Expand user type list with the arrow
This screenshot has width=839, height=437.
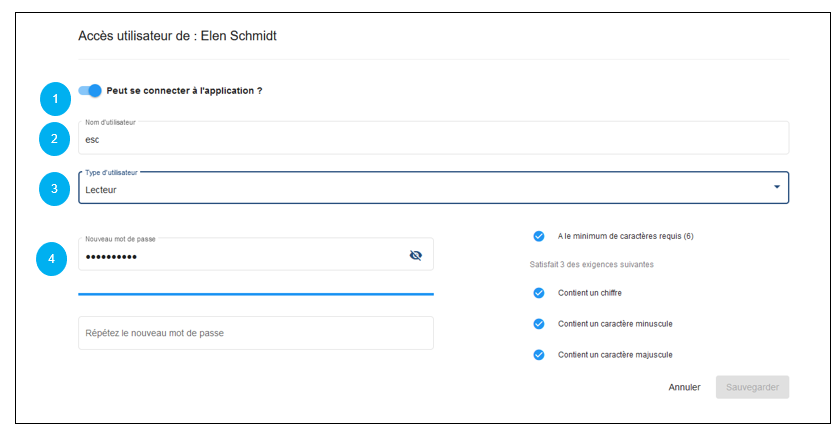coord(777,188)
